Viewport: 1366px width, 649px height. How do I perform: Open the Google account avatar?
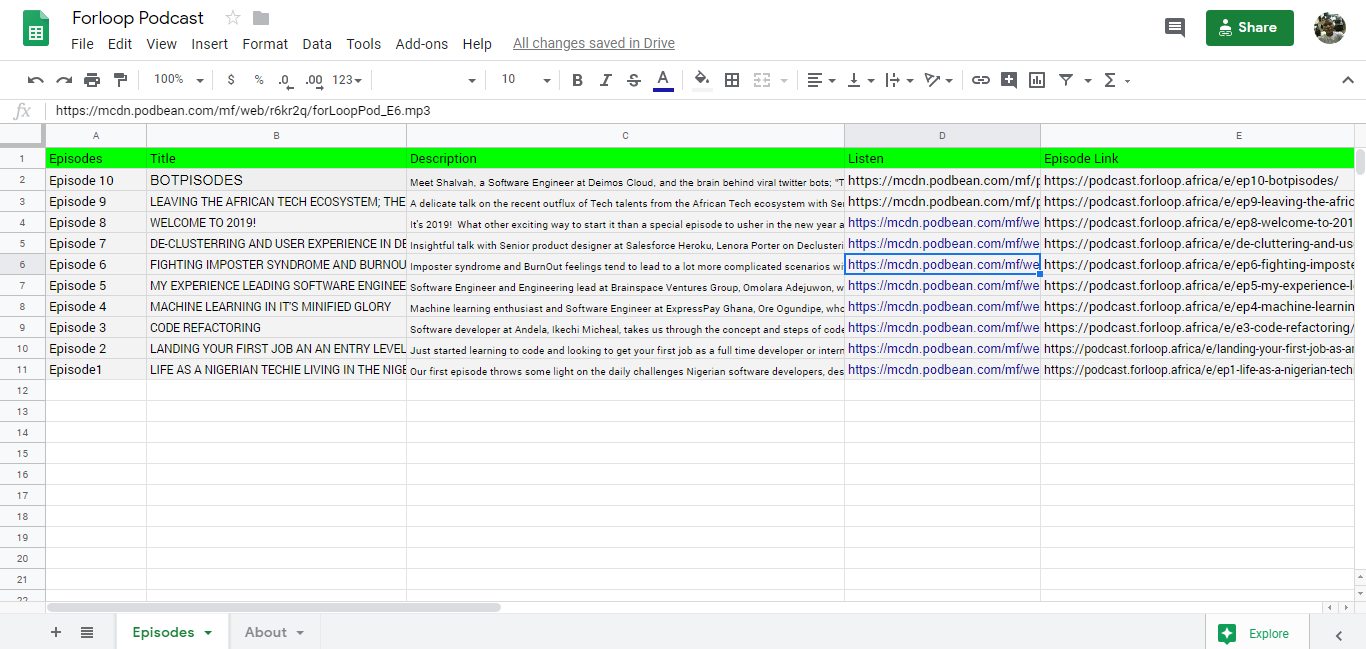1330,28
